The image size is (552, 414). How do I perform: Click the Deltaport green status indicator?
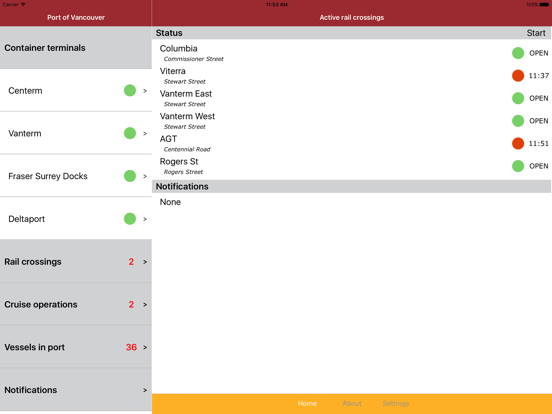130,219
